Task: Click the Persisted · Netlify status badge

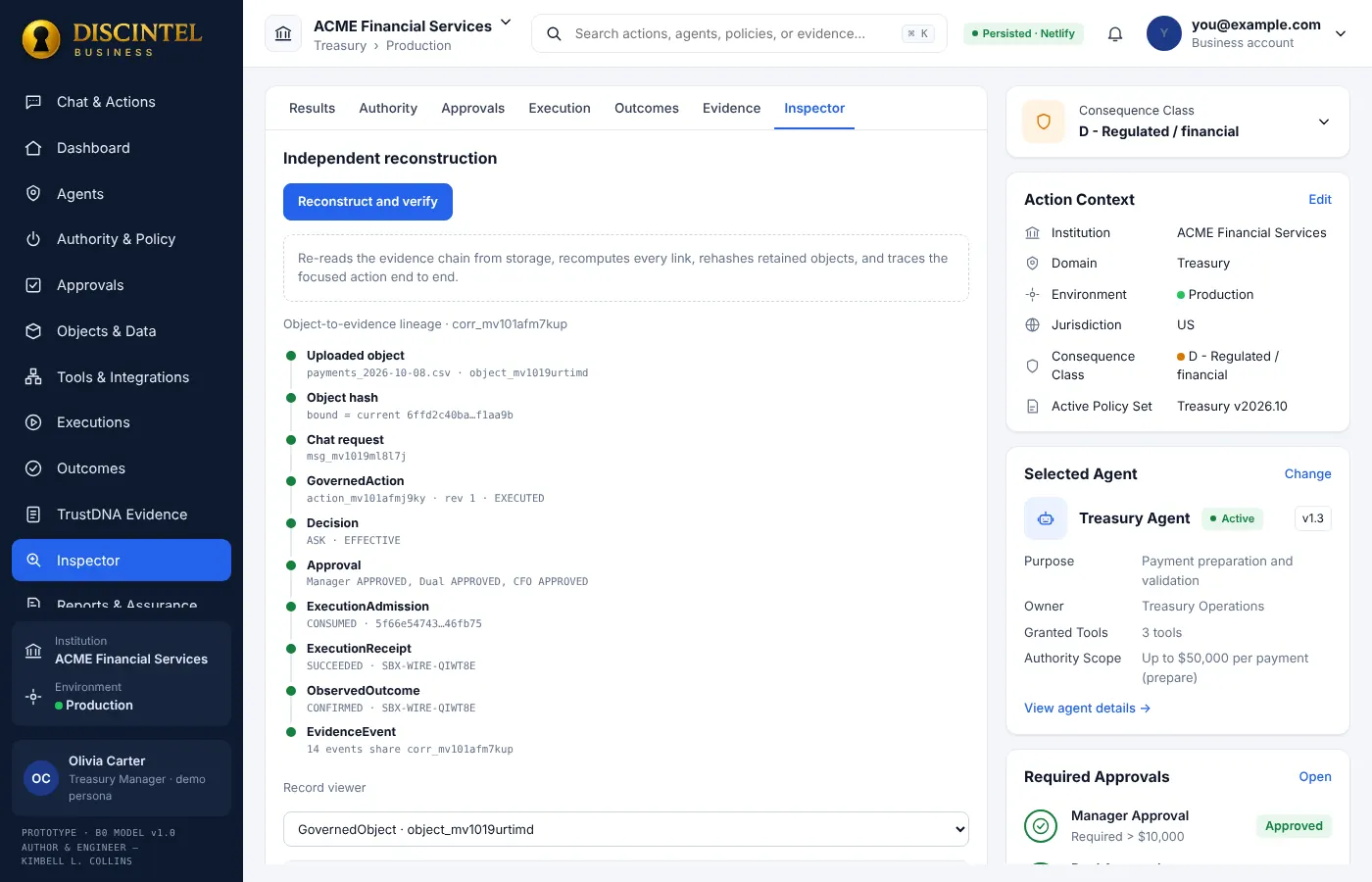Action: pyautogui.click(x=1023, y=33)
